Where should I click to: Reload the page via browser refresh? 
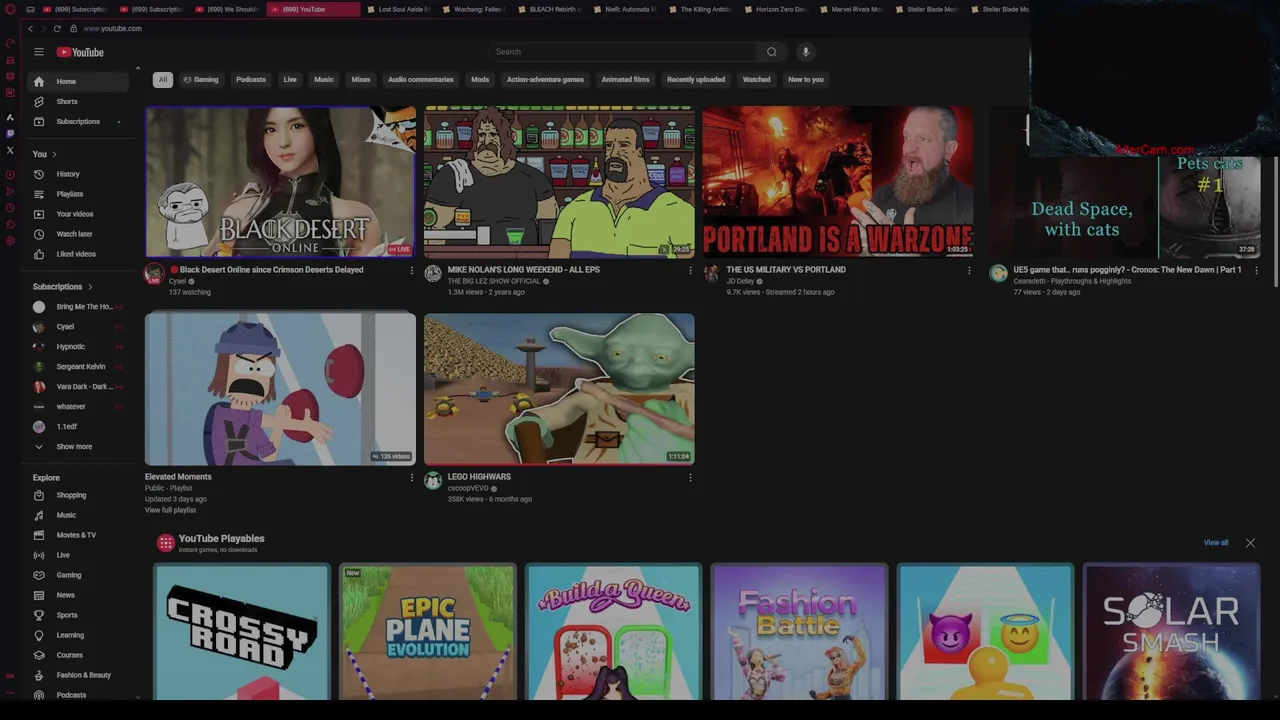[57, 28]
